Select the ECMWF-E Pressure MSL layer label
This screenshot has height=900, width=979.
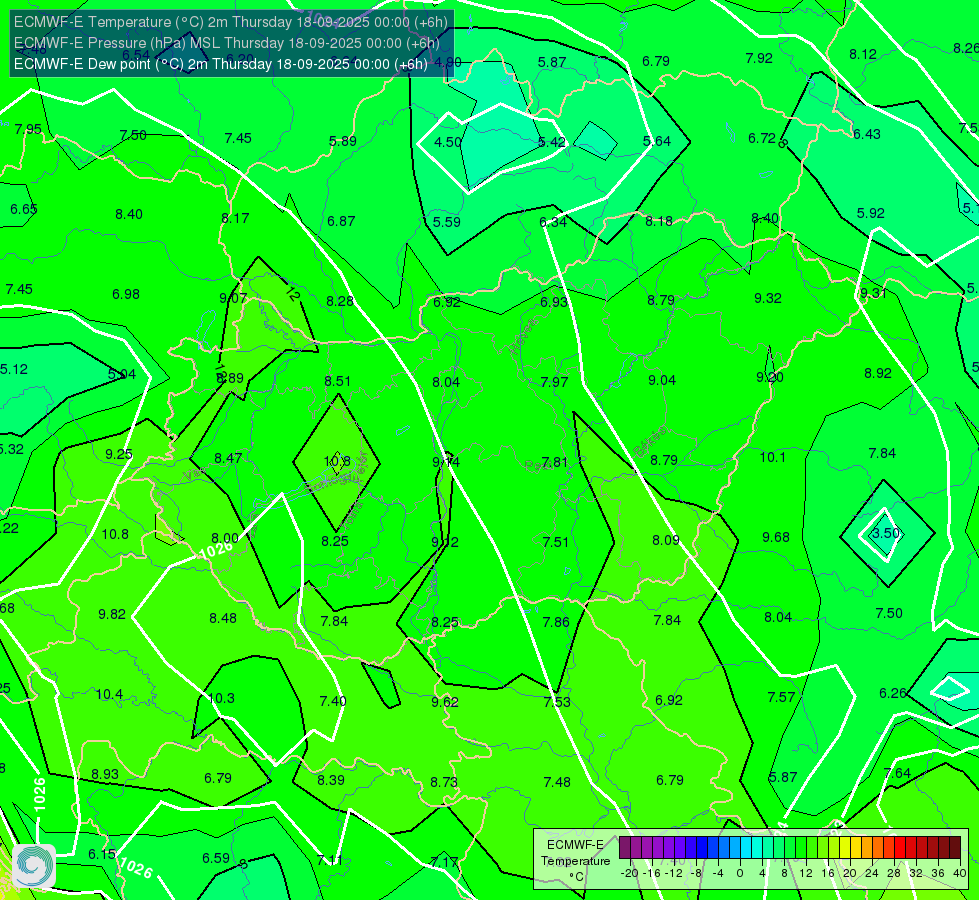point(227,43)
